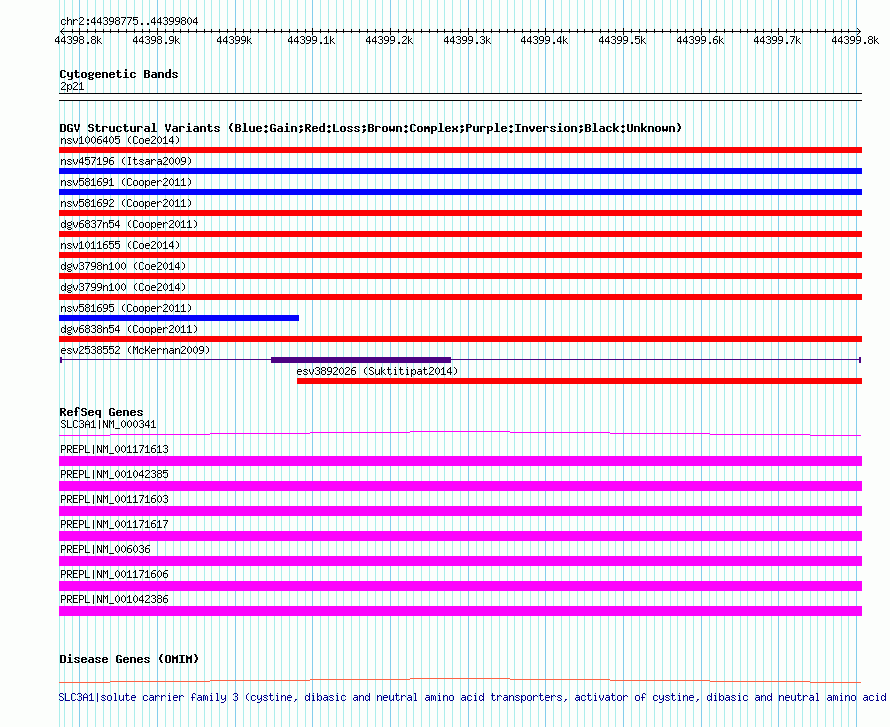Open SLC3A1 solute carrier family 3 OMIM link
Viewport: 890px width, 727px height.
click(x=472, y=697)
